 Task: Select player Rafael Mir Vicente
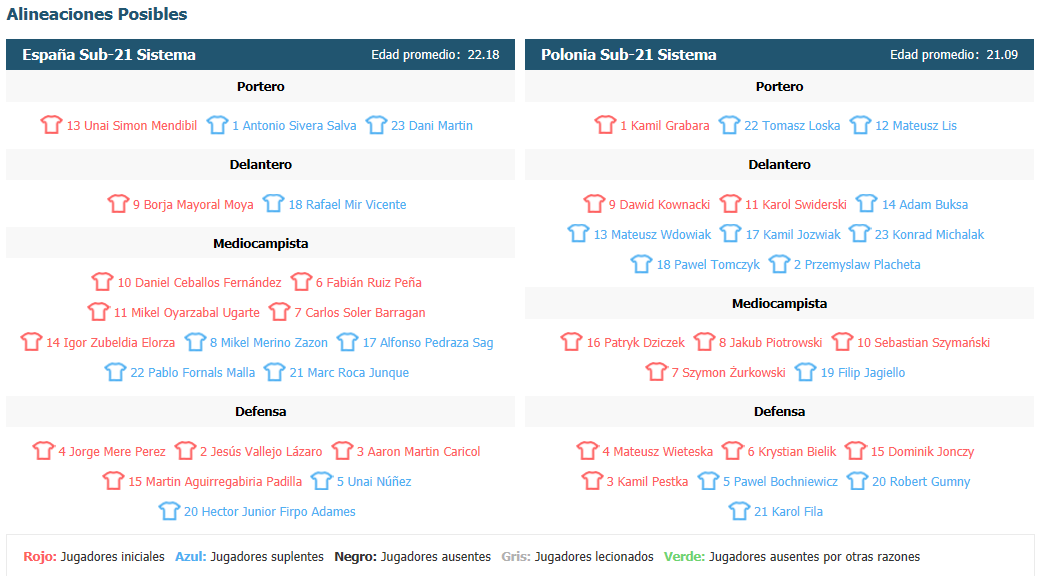pos(347,205)
